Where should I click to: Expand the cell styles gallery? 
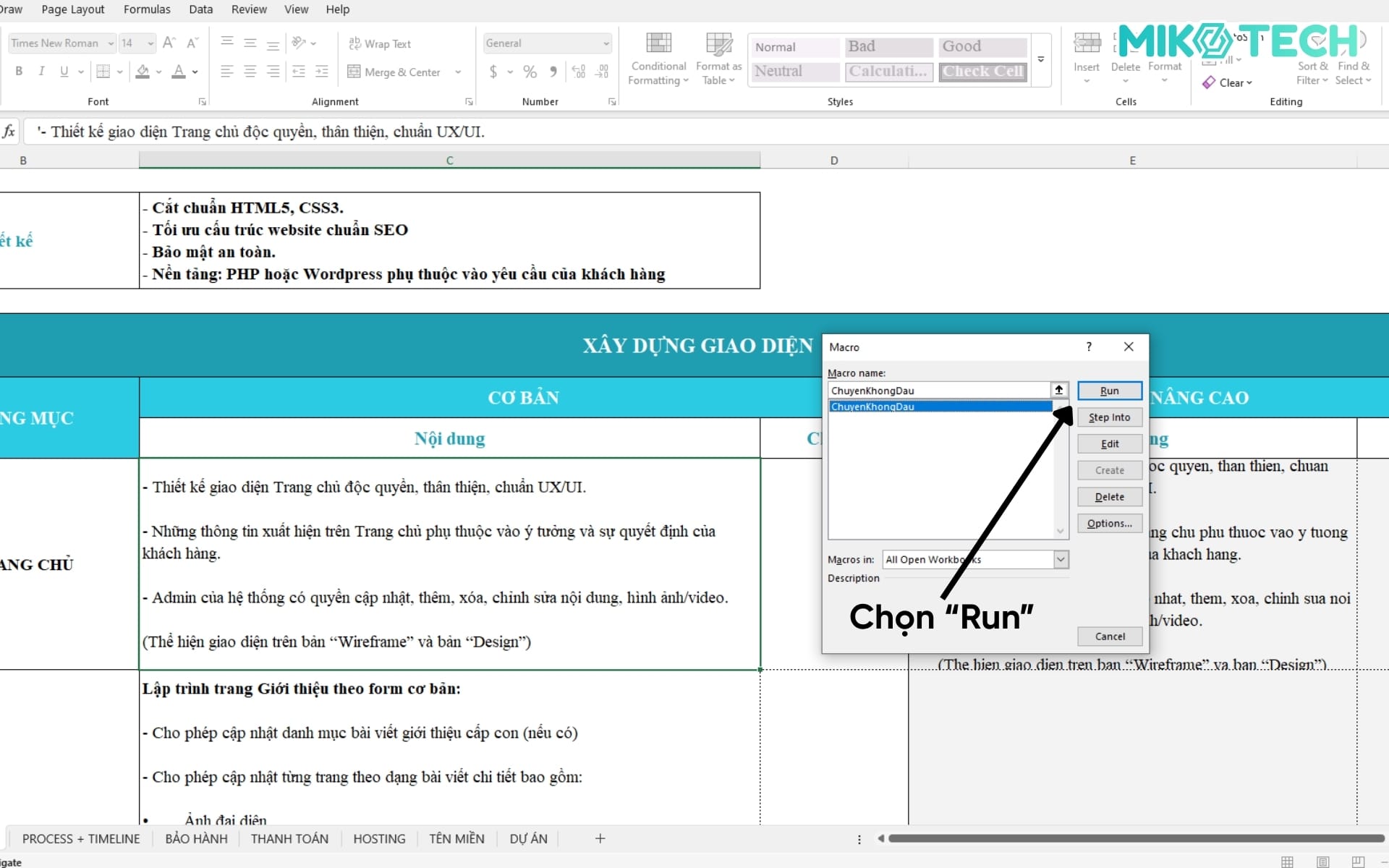1041,59
